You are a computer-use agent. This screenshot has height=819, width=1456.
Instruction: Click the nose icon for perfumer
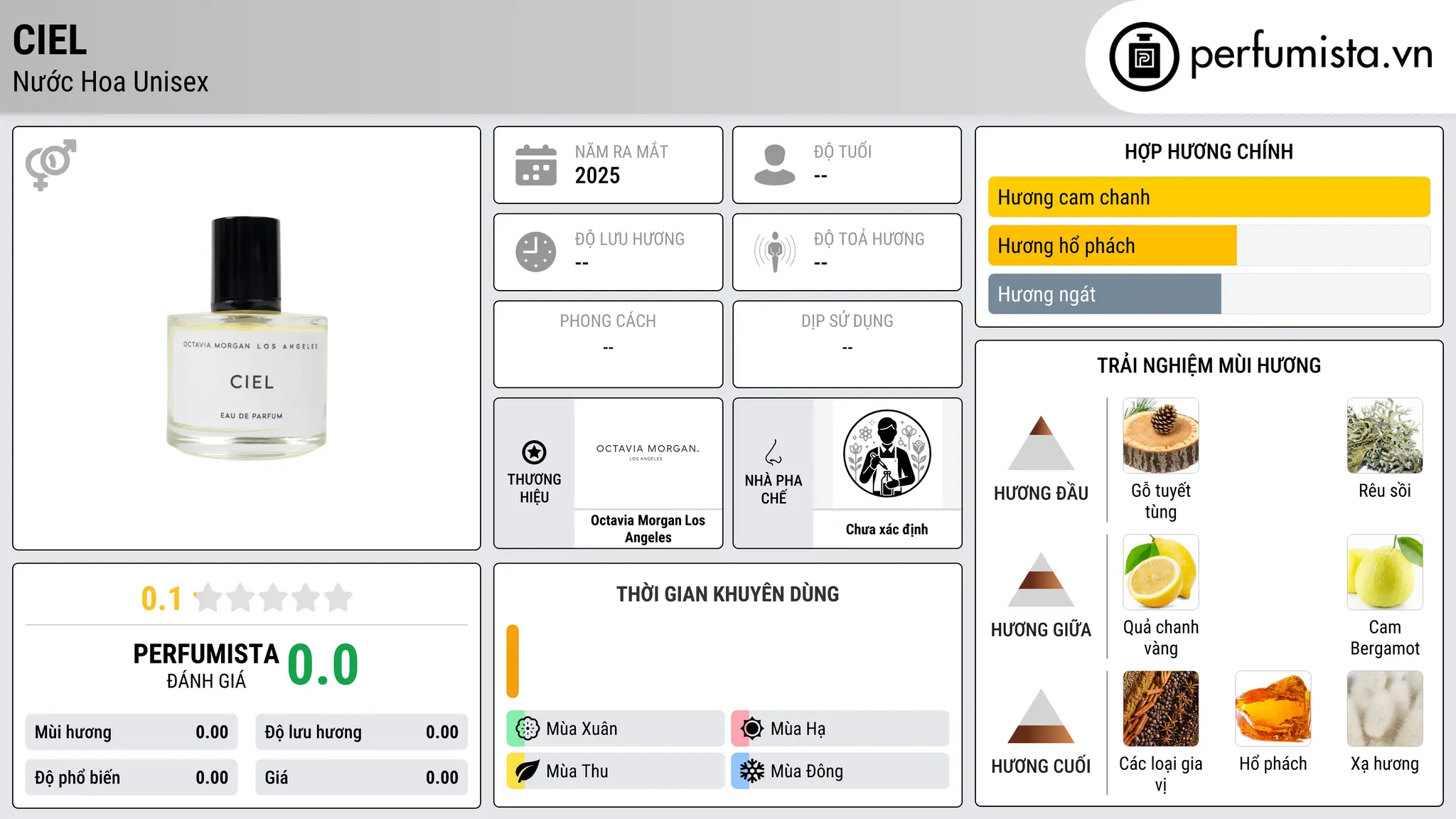click(x=773, y=452)
